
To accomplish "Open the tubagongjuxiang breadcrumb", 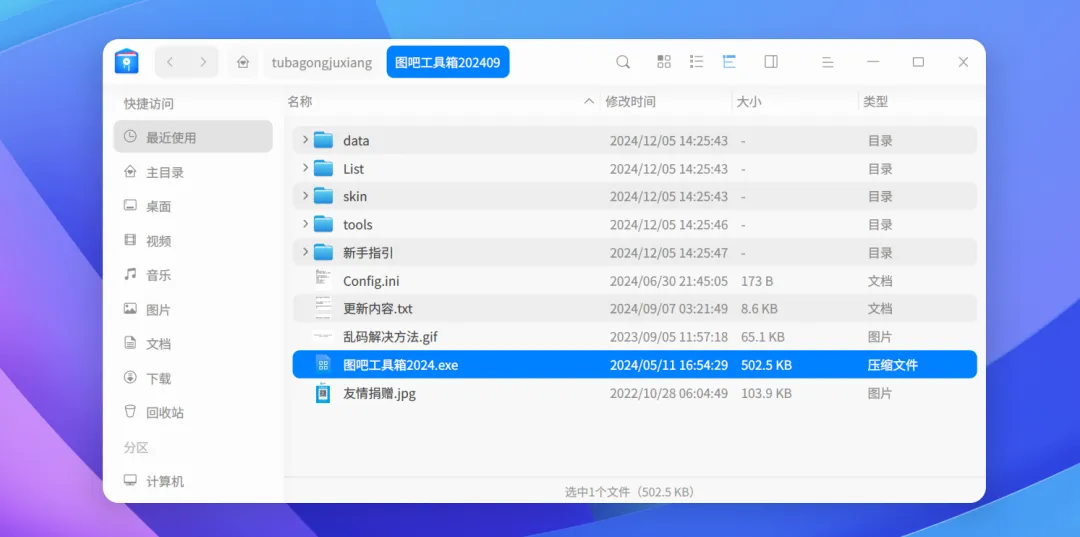I will click(x=322, y=63).
